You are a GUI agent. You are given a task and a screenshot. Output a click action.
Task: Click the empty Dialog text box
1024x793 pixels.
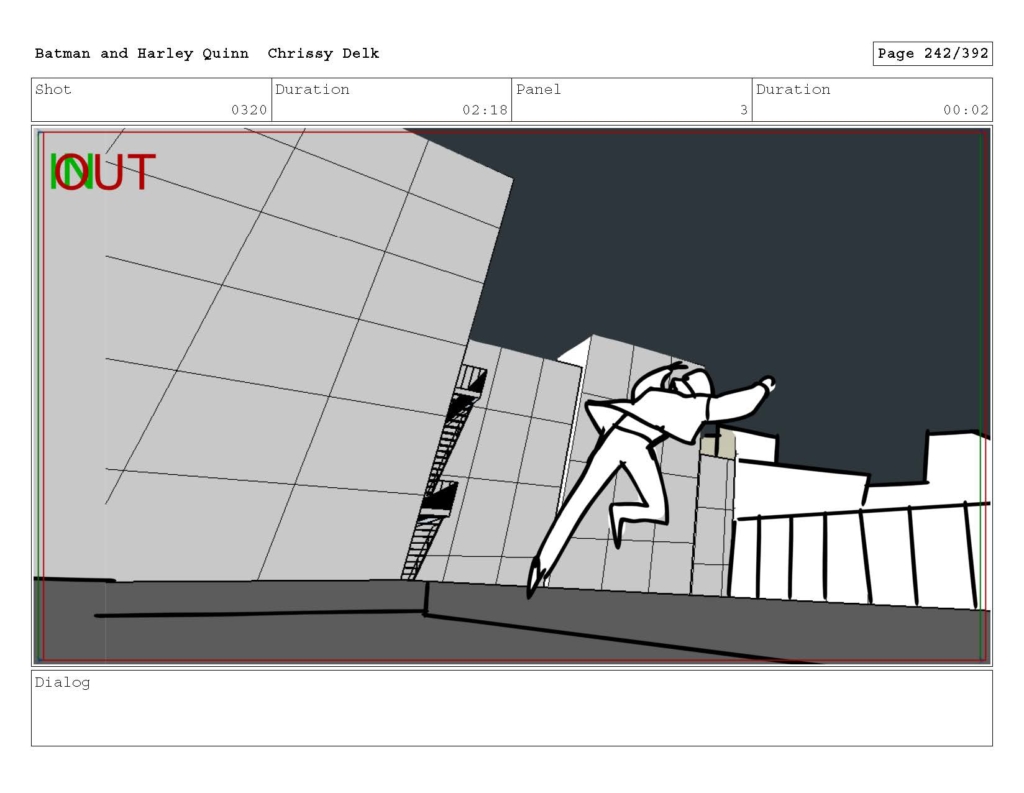pos(512,708)
